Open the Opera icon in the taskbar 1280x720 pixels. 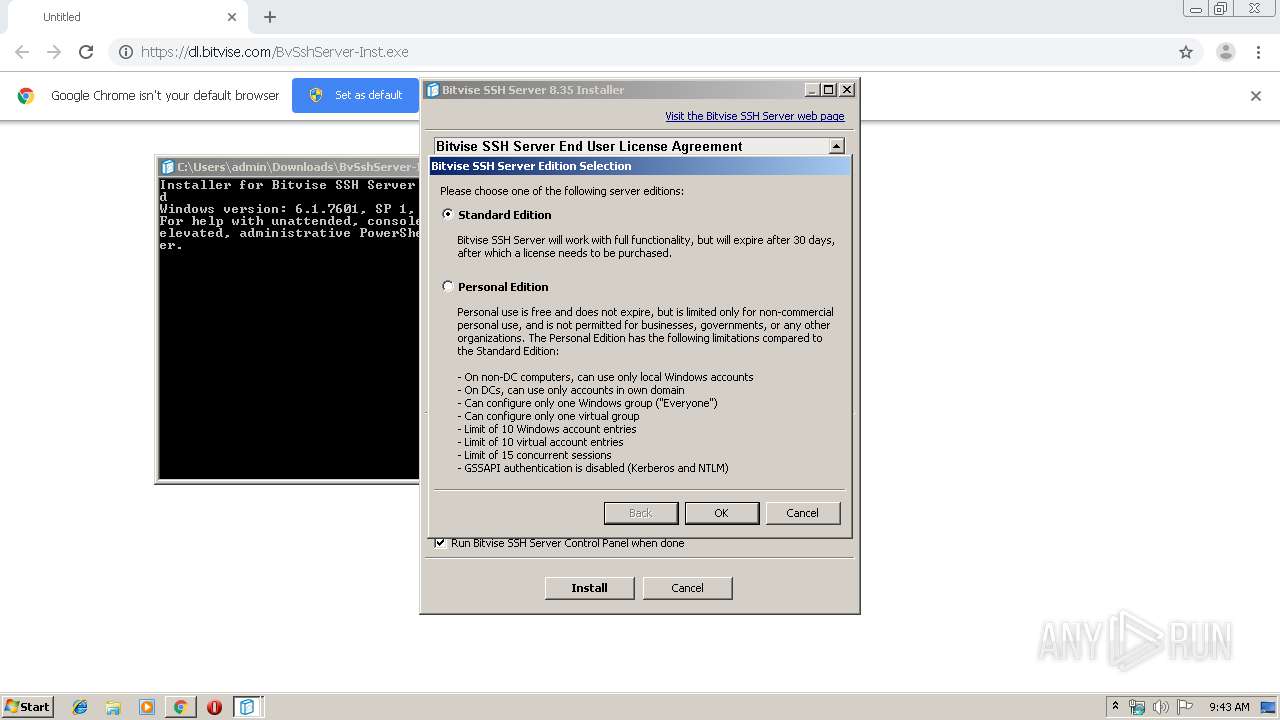coord(214,707)
